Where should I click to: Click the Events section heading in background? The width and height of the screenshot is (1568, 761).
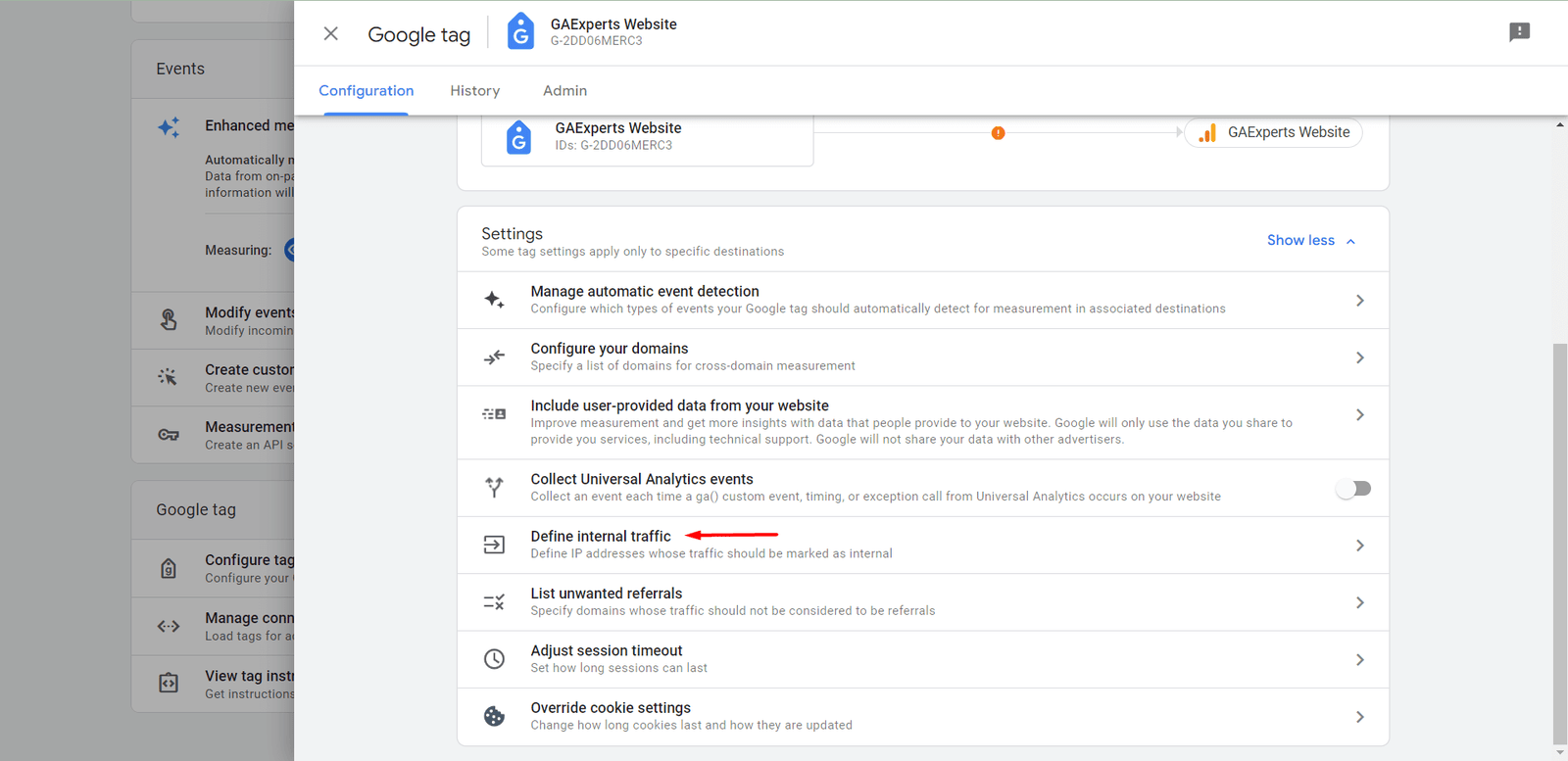180,70
